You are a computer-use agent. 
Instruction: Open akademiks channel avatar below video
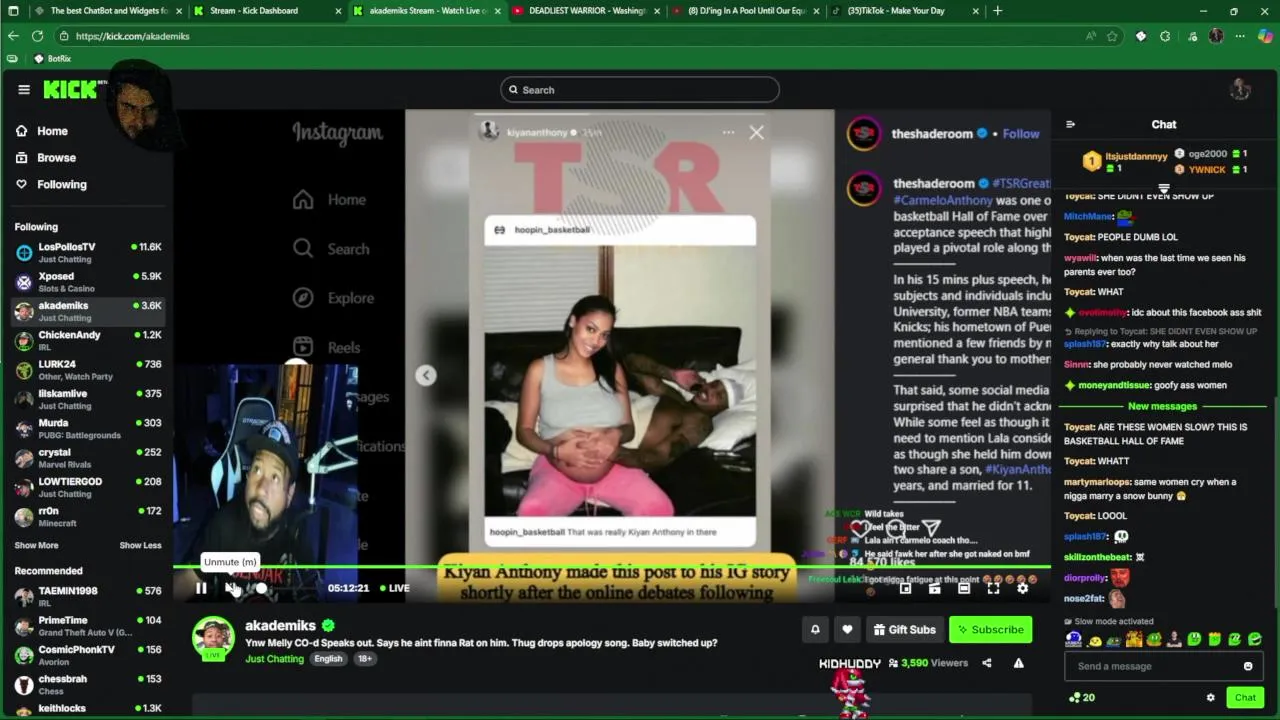click(213, 639)
